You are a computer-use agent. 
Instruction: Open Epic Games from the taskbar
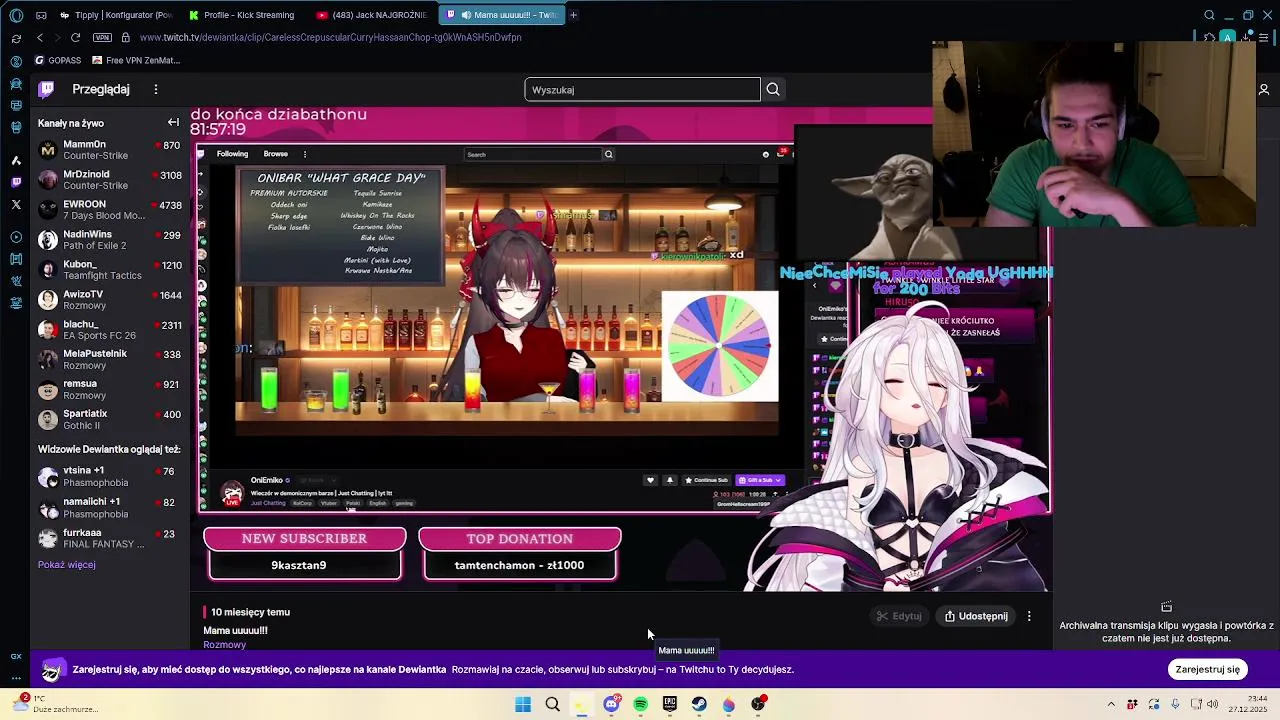tap(670, 704)
